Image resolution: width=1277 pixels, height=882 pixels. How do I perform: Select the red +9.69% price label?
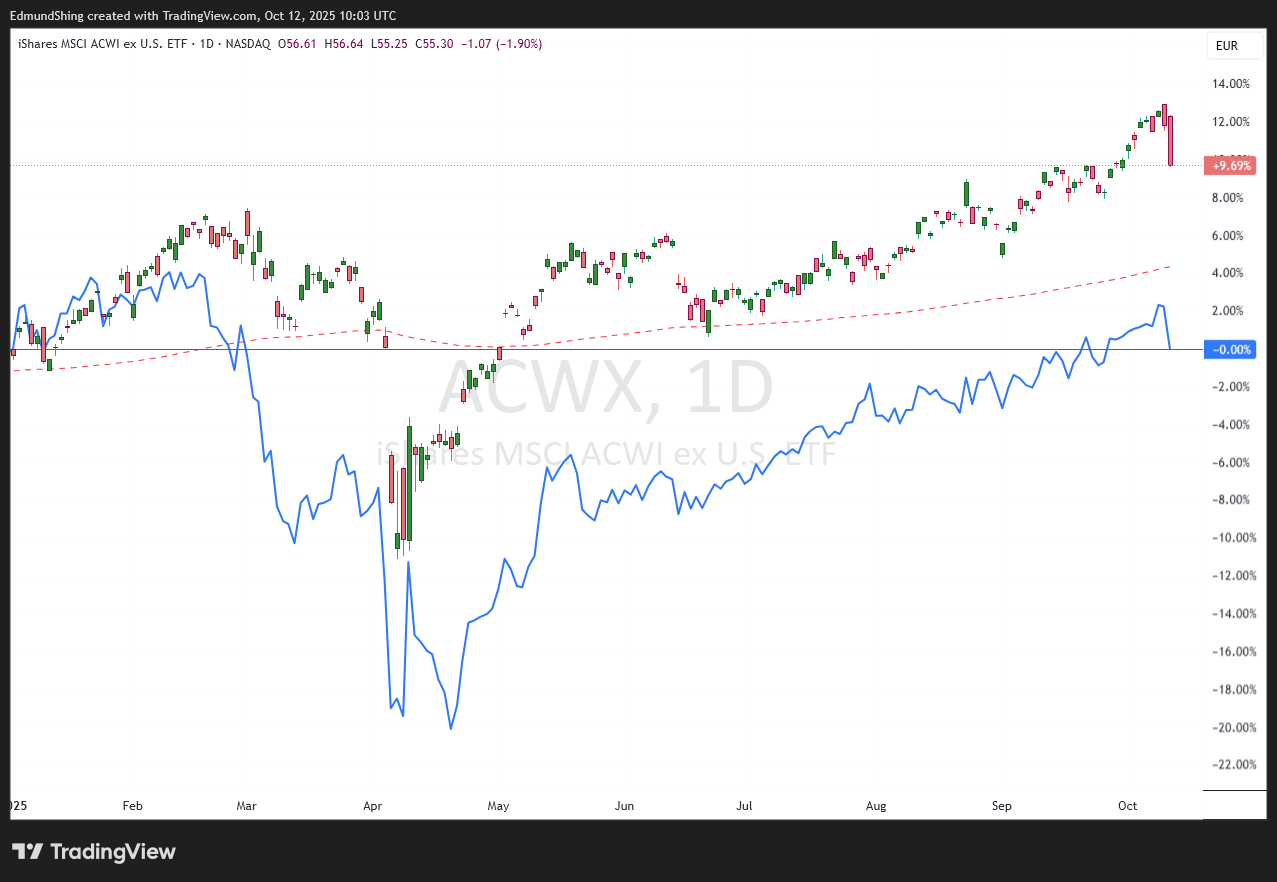(1230, 165)
